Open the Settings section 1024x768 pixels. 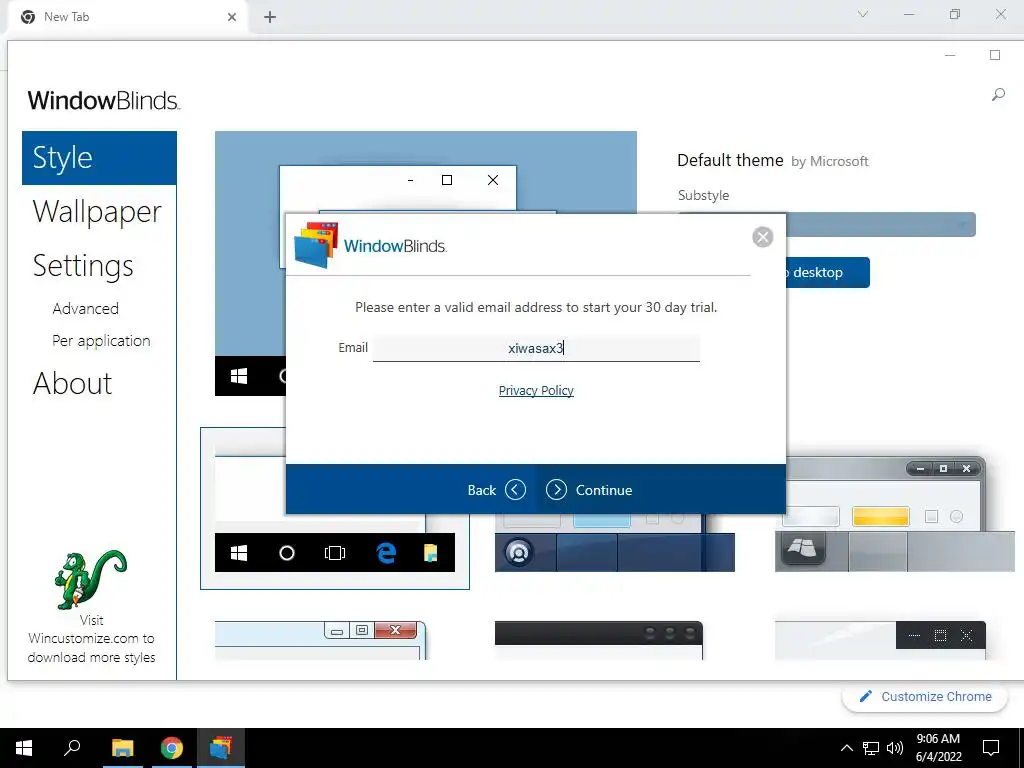[83, 266]
